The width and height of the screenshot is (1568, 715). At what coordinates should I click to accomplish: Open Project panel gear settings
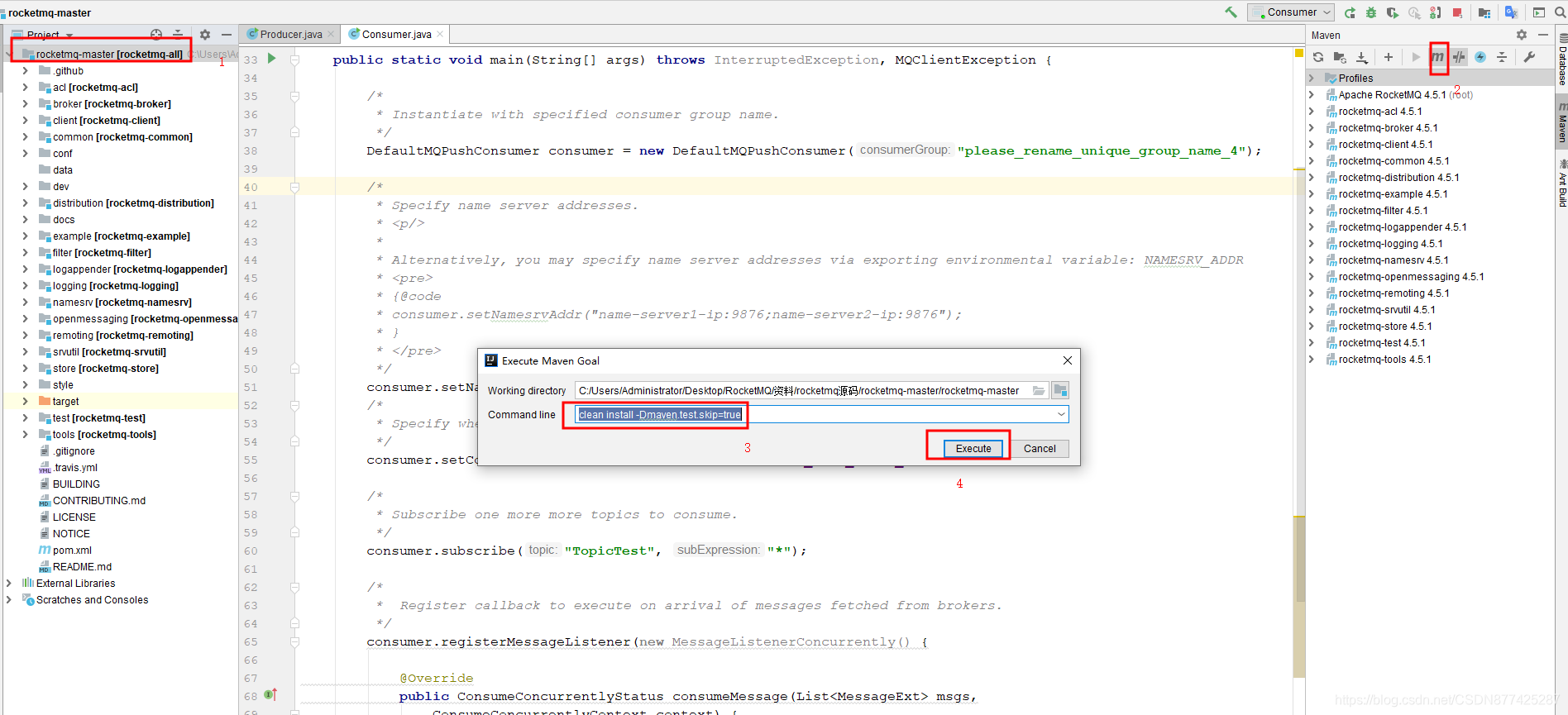pyautogui.click(x=205, y=35)
